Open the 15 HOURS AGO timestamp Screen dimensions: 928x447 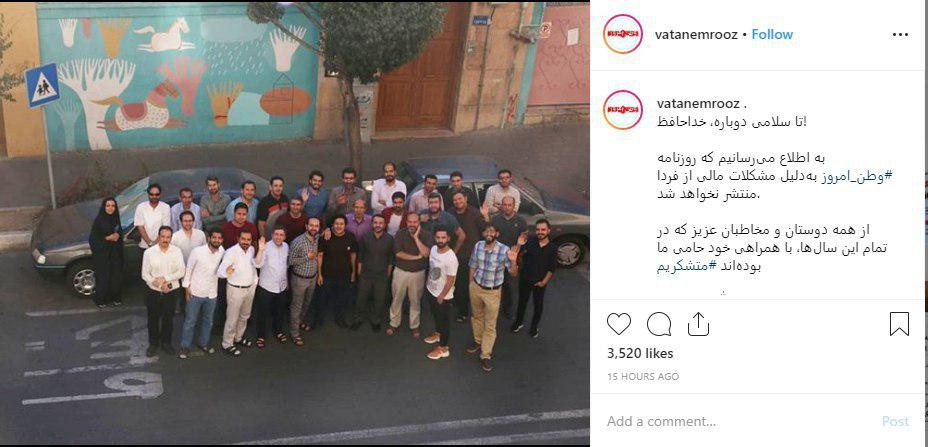pos(643,377)
